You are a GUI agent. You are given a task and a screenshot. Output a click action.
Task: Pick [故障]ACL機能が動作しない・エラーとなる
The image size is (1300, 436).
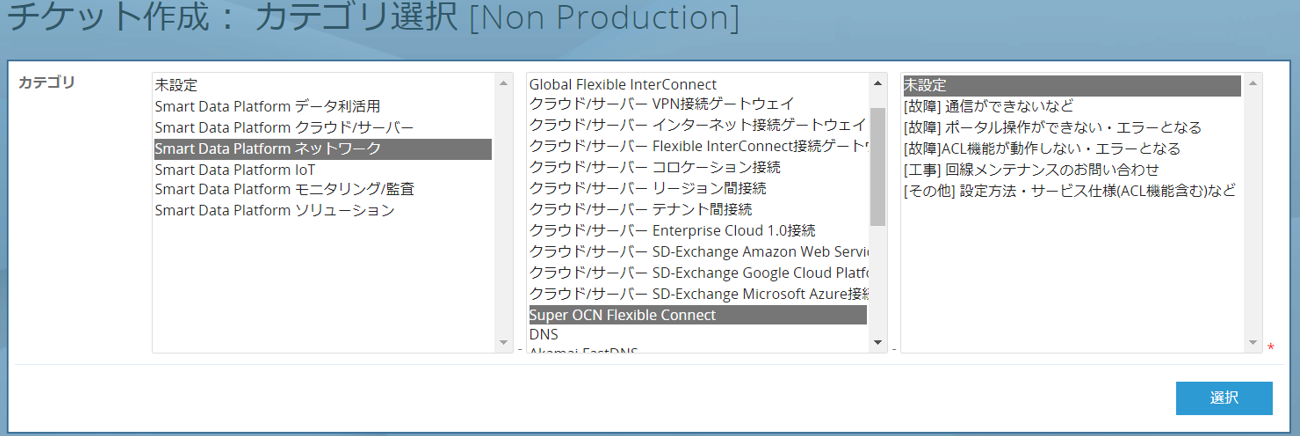point(1041,149)
